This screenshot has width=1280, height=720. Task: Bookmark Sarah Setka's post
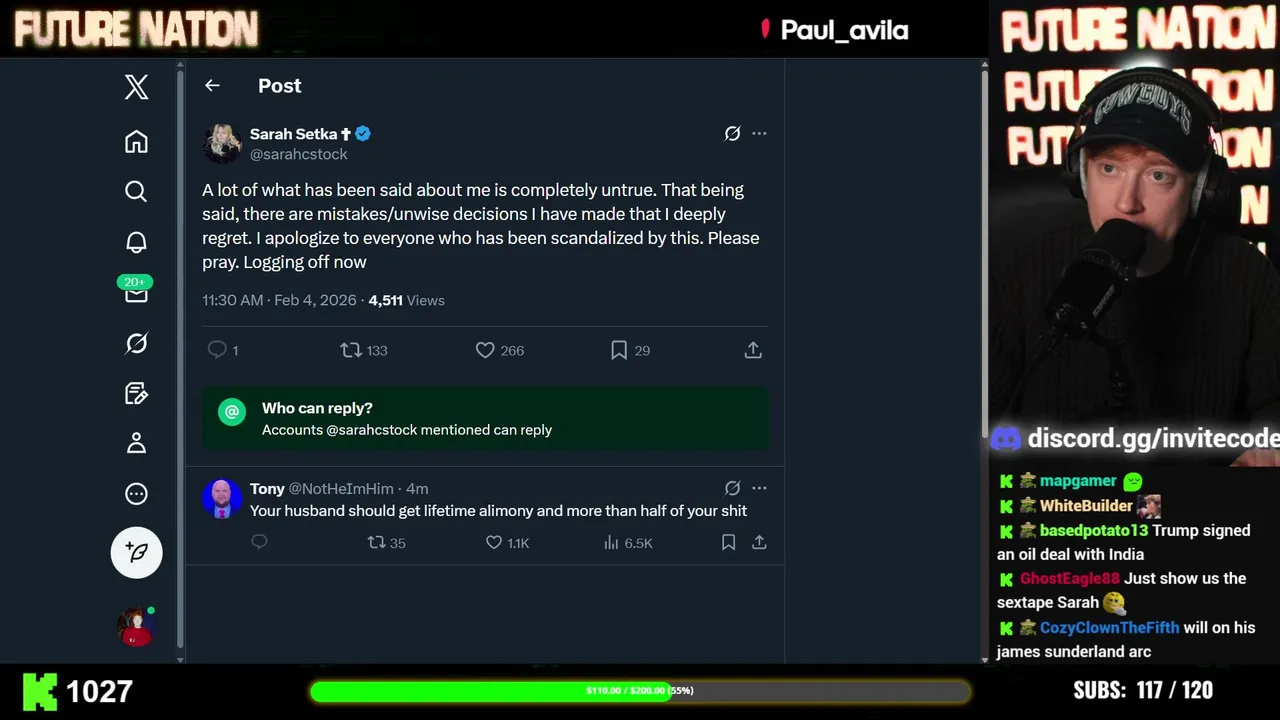pos(619,350)
